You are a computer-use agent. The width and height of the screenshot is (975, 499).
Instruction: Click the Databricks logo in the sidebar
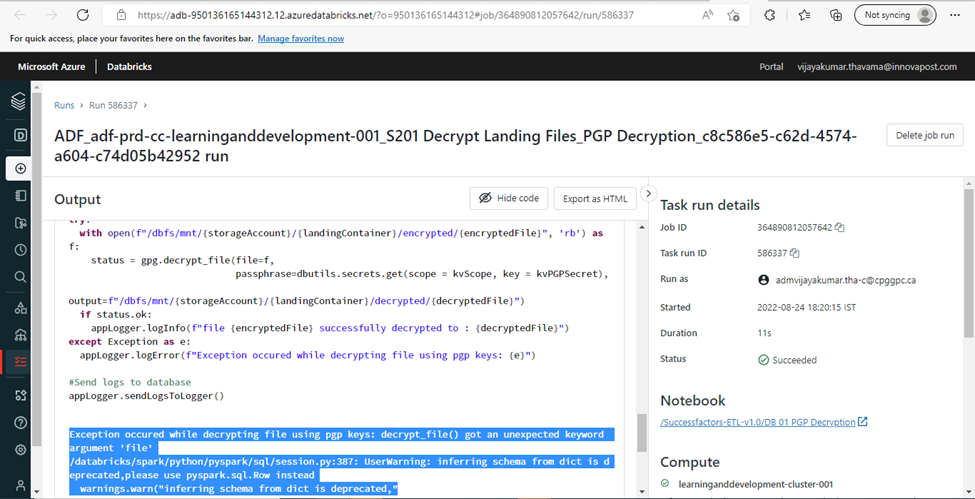point(19,101)
